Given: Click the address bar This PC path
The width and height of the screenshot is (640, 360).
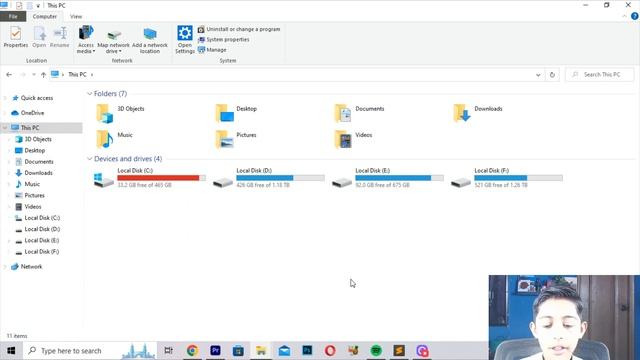Looking at the screenshot, I should pyautogui.click(x=77, y=75).
